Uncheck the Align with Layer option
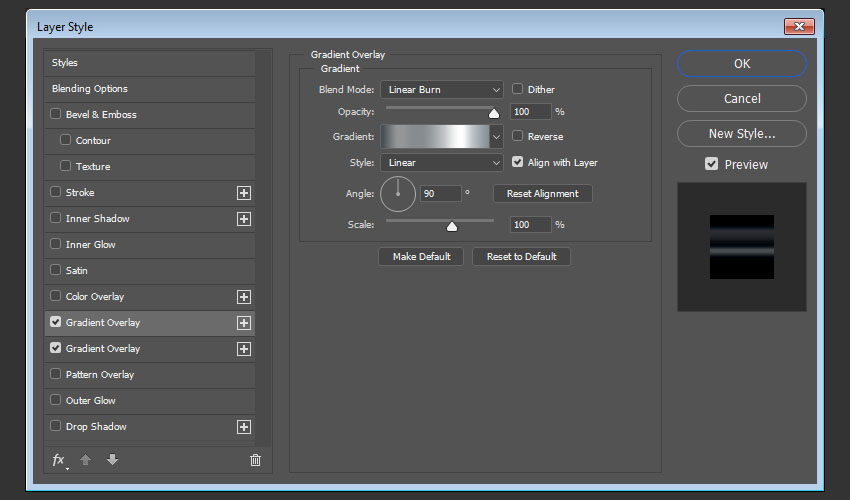850x500 pixels. point(518,162)
